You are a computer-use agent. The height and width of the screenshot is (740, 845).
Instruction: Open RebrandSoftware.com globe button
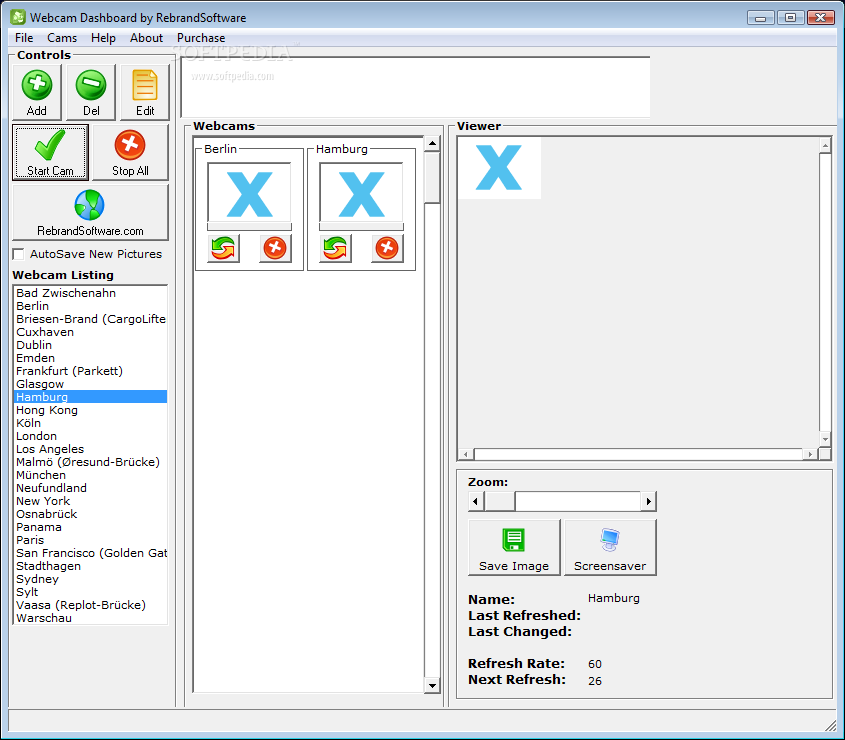coord(90,212)
